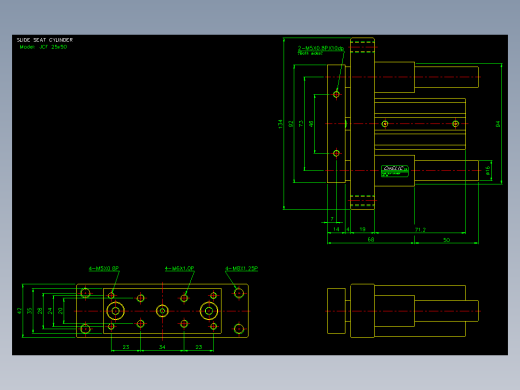Click the green Model JCF 25x50 label
This screenshot has width=520, height=390.
pos(43,47)
